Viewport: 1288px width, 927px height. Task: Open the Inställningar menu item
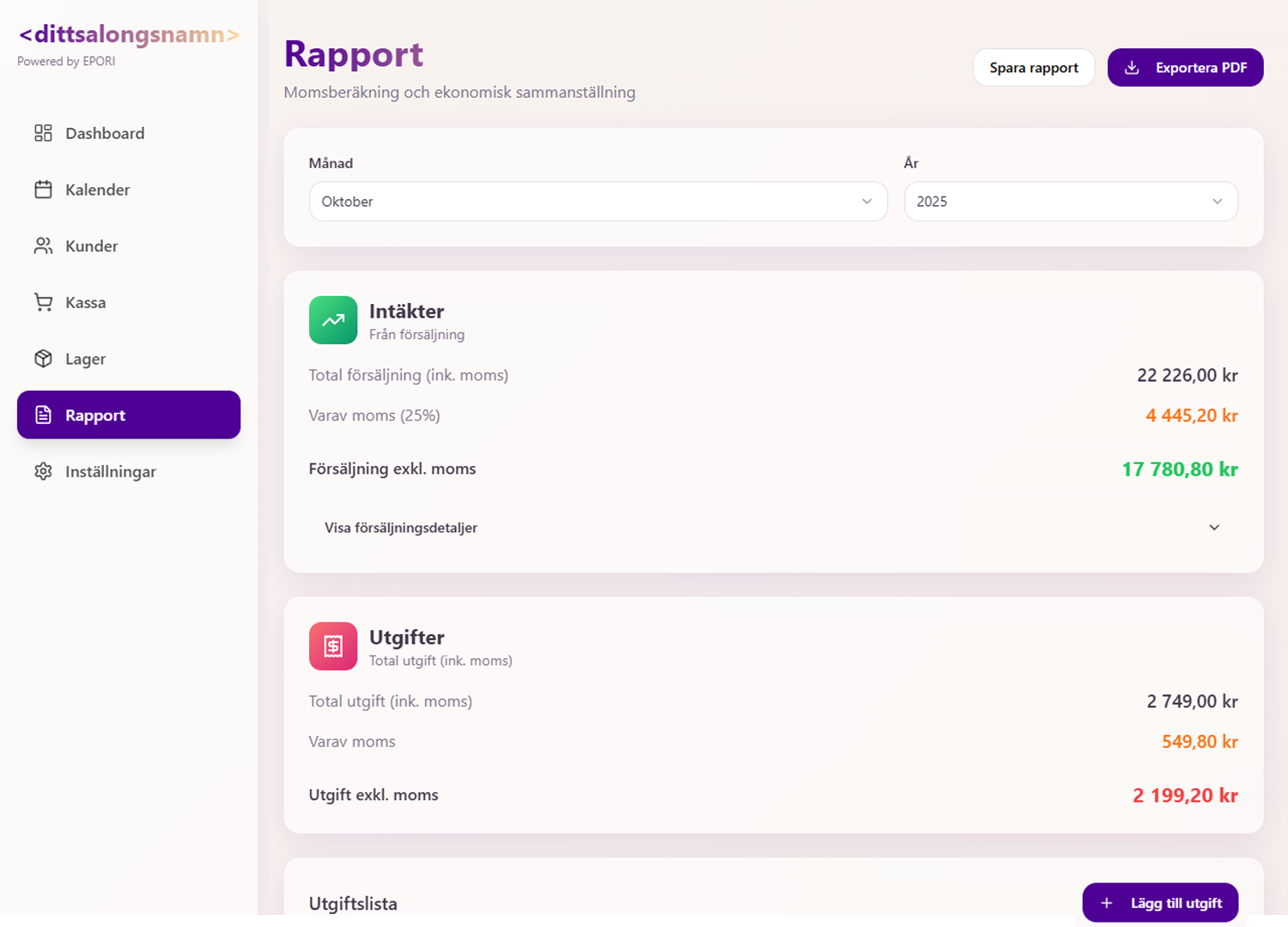(x=110, y=471)
